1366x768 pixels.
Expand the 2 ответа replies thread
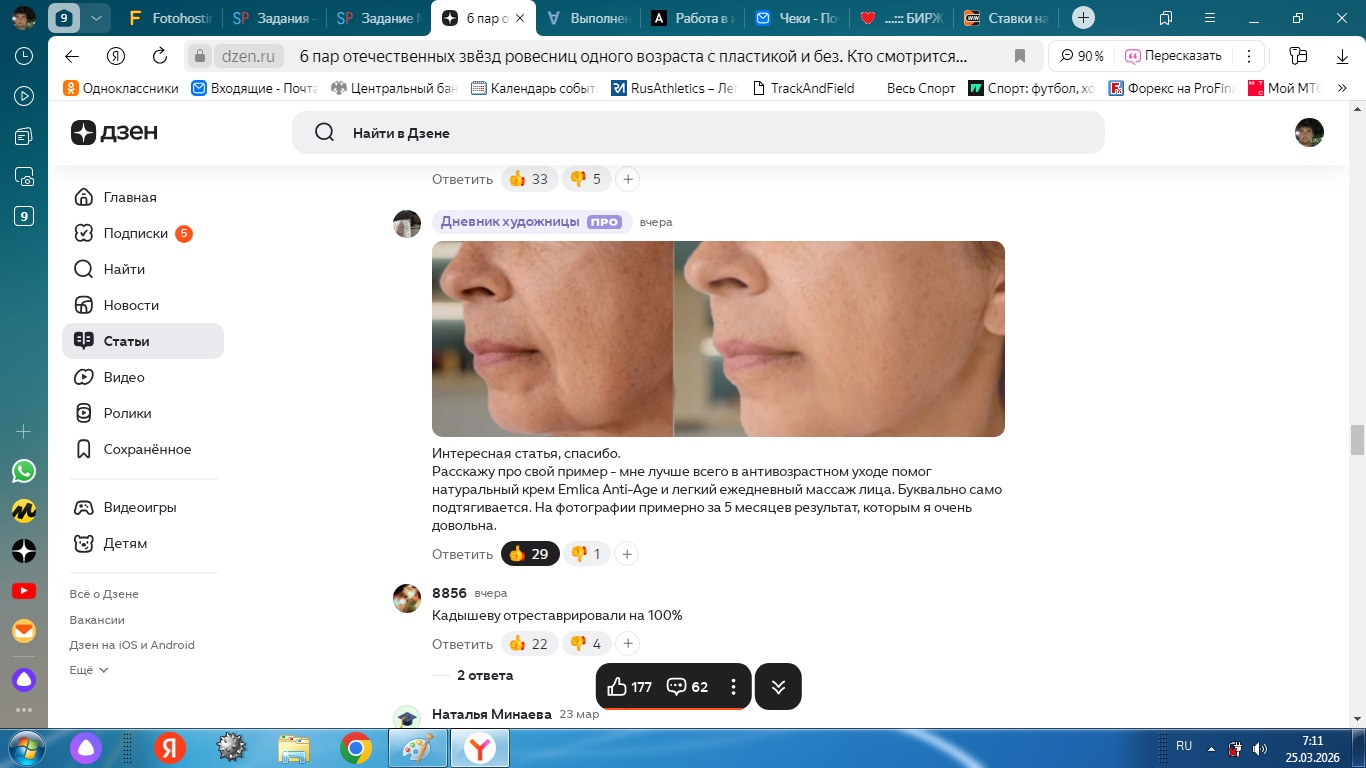[485, 675]
